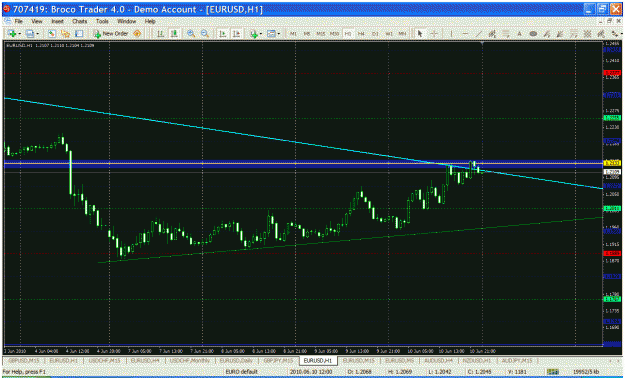Switch chart to candlesticks style
Viewport: 625px width, 378px height.
(174, 34)
